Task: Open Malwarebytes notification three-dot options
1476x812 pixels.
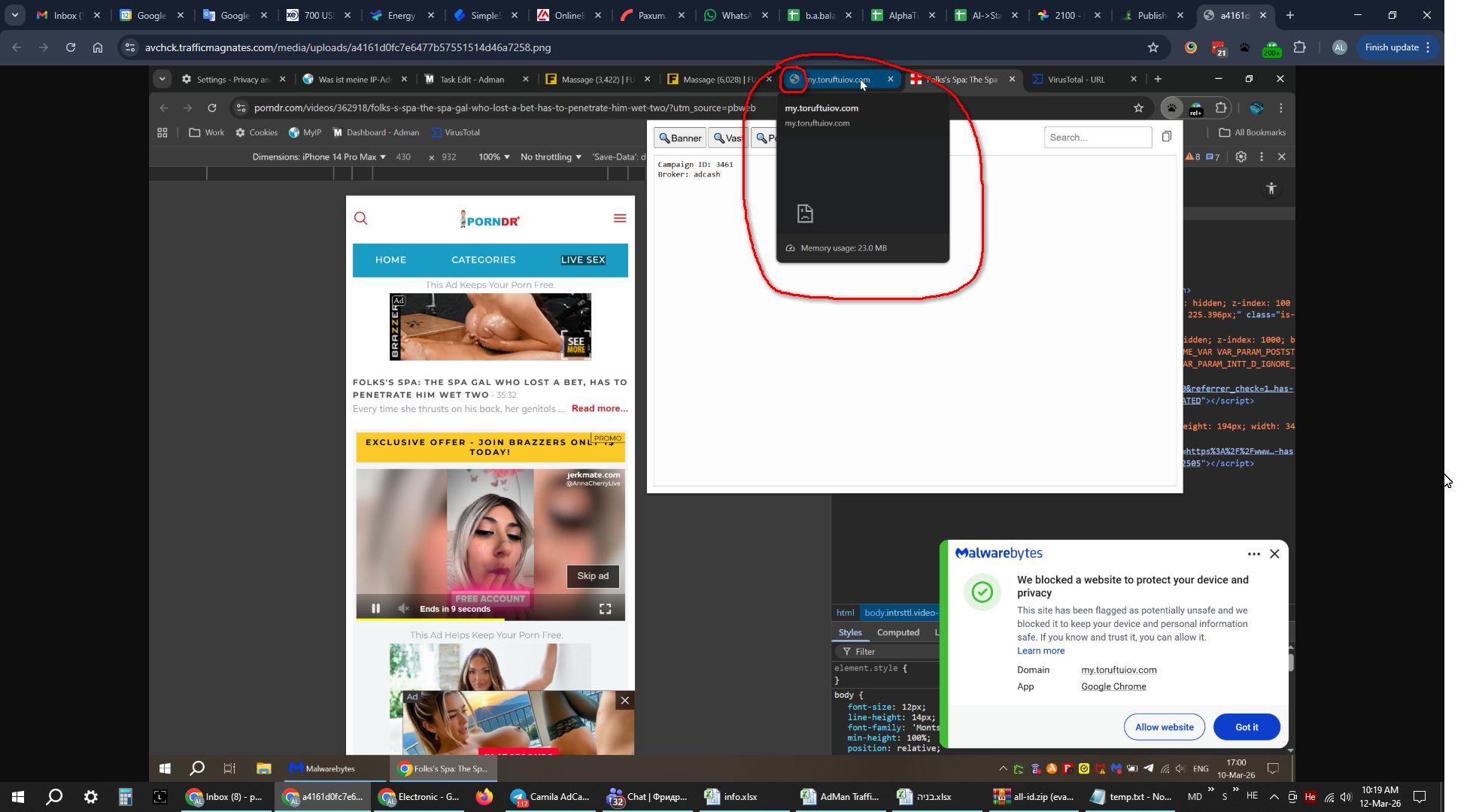Action: coord(1253,554)
